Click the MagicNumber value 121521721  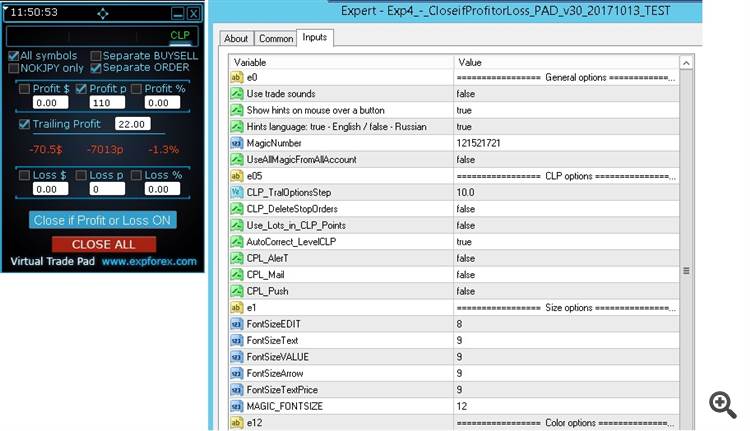(x=478, y=143)
